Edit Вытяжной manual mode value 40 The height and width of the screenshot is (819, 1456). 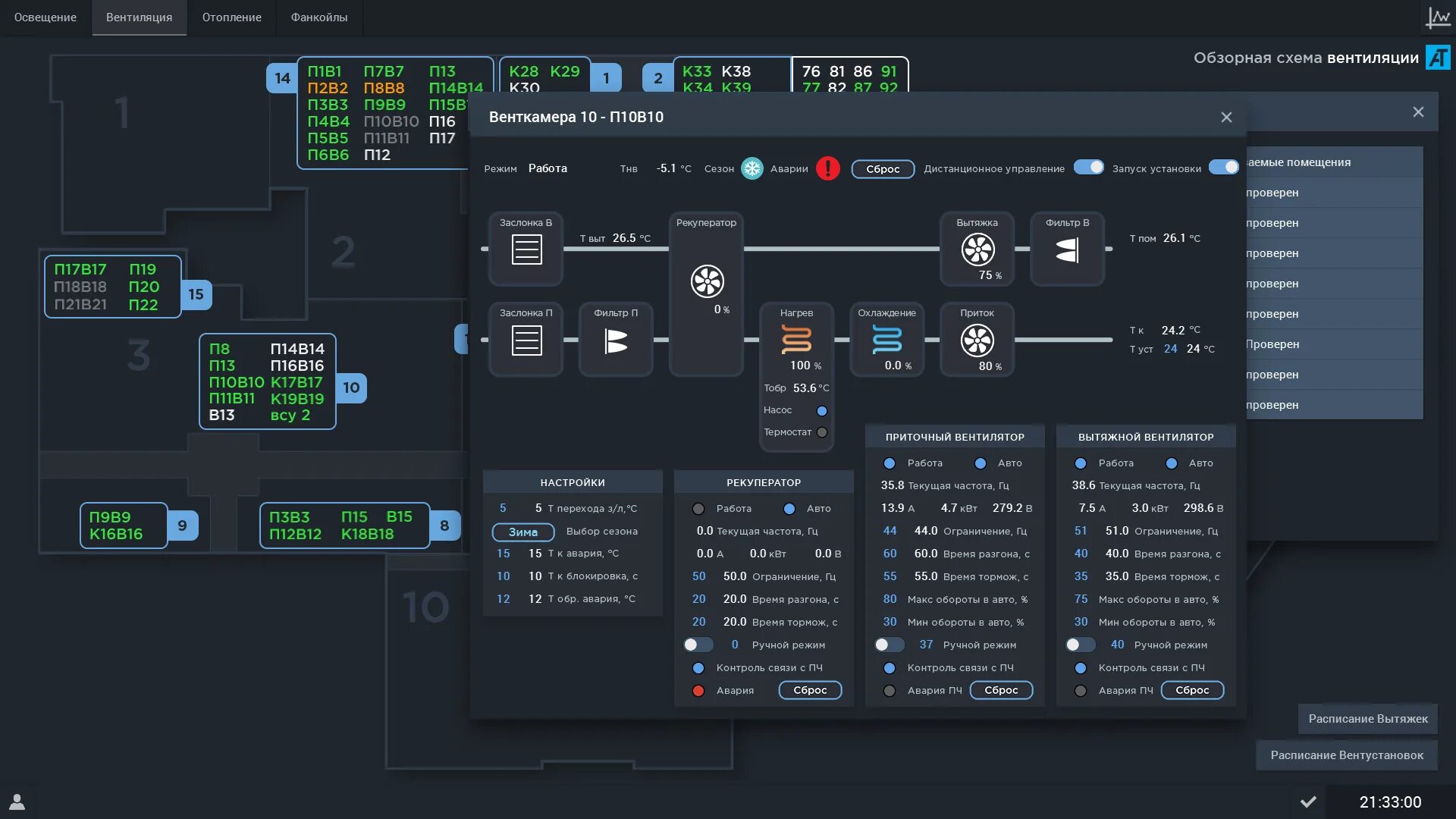coord(1118,645)
